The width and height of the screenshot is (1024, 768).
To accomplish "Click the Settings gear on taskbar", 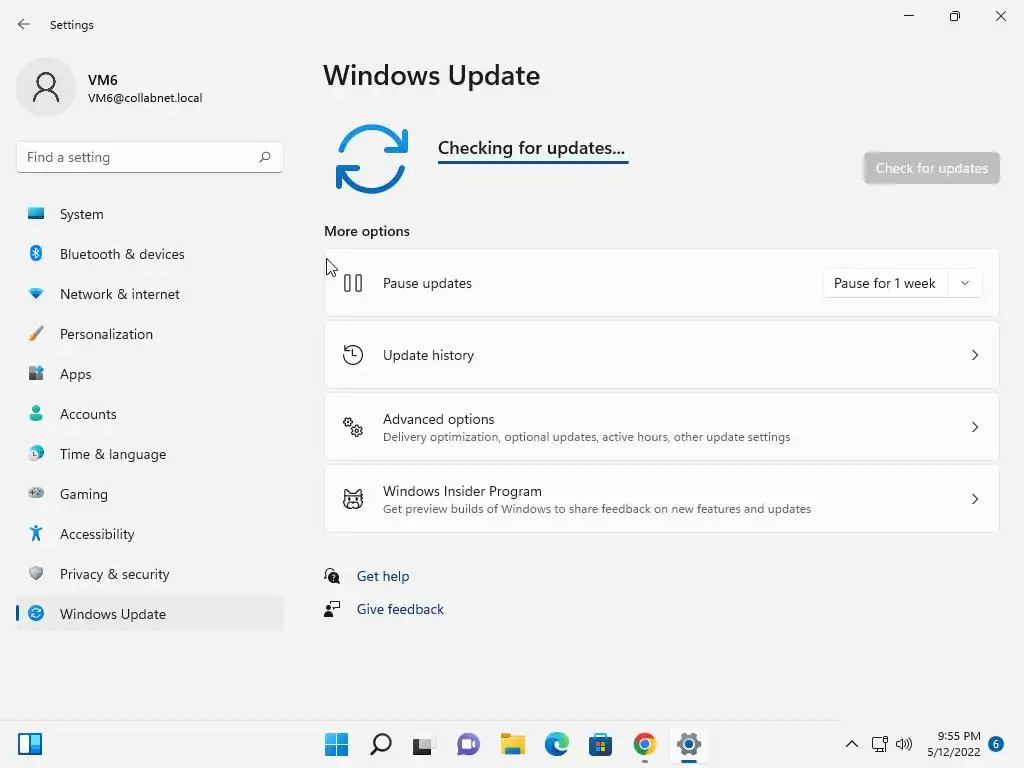I will coord(688,744).
